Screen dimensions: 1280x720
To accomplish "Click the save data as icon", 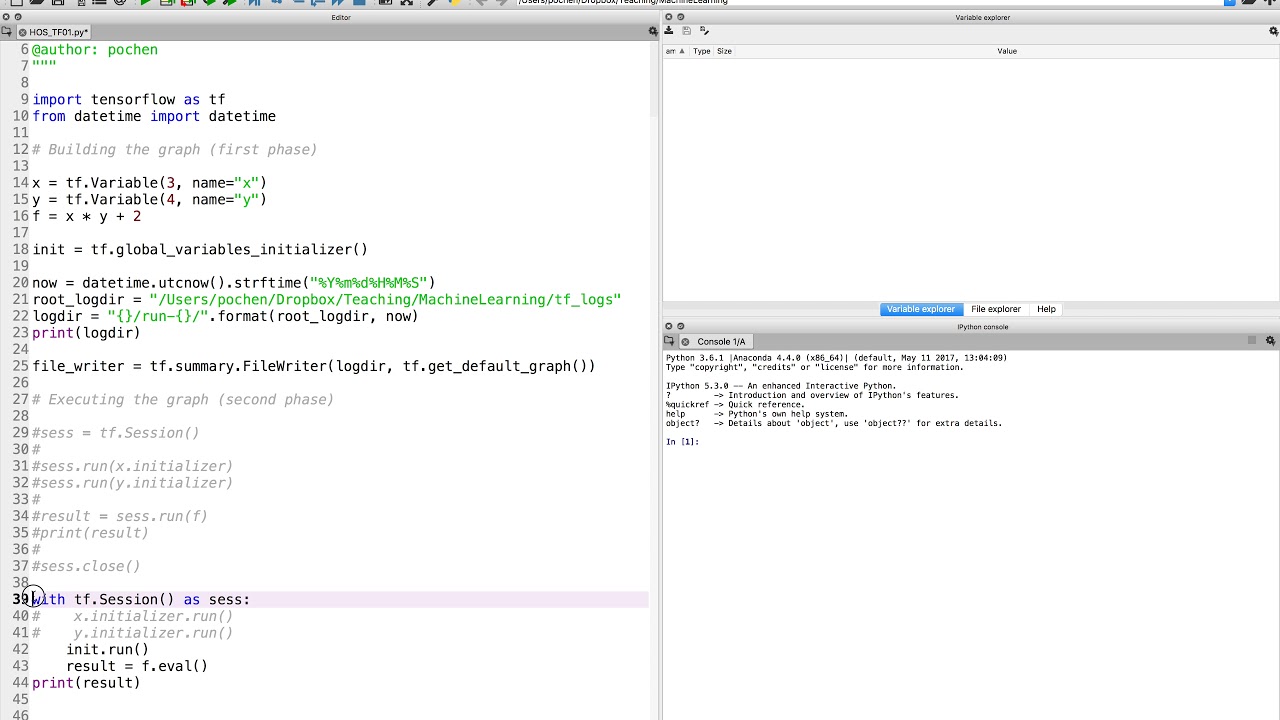I will 704,31.
